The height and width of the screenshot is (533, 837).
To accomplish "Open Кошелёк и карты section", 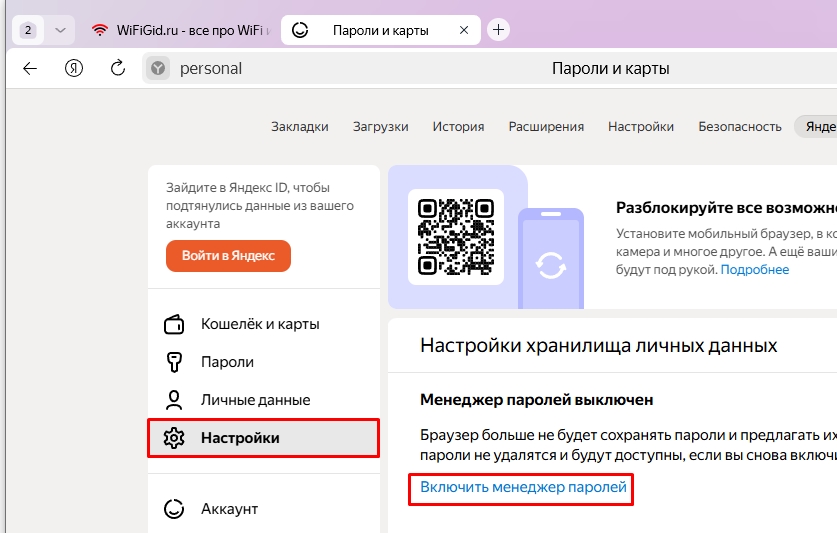I will click(x=260, y=324).
